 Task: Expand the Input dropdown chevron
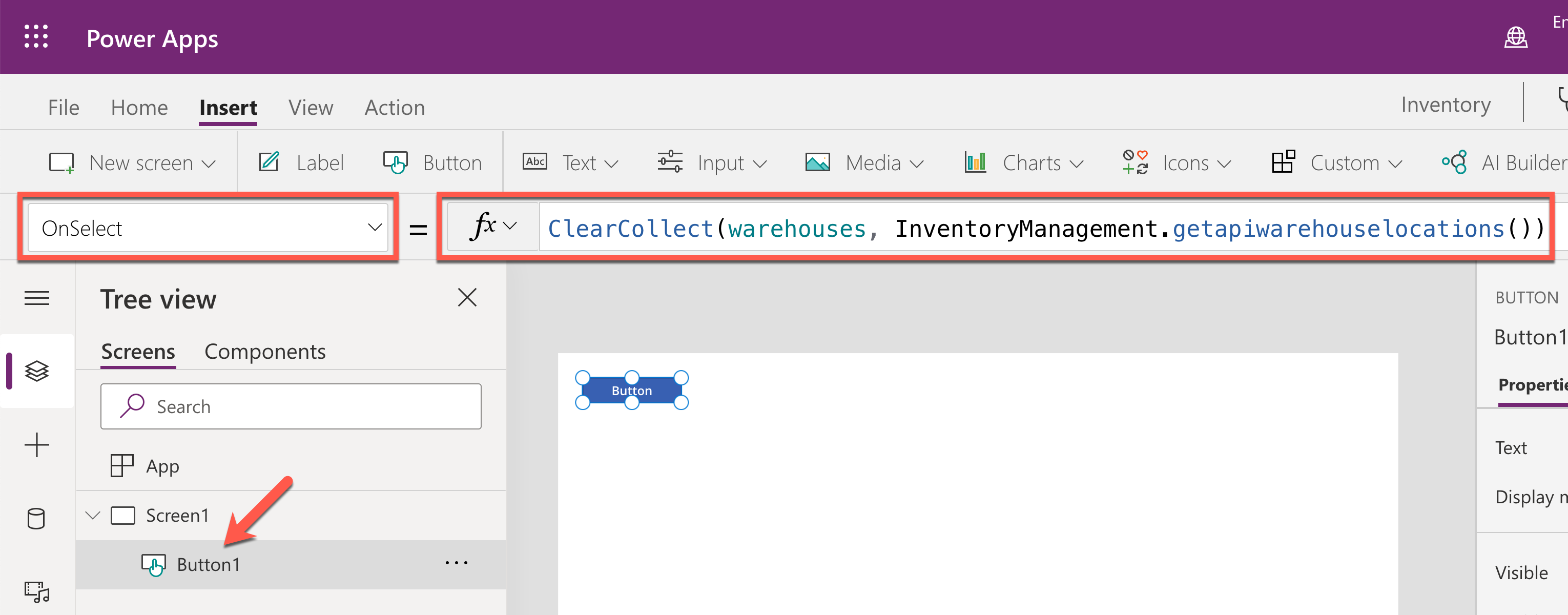(x=759, y=164)
